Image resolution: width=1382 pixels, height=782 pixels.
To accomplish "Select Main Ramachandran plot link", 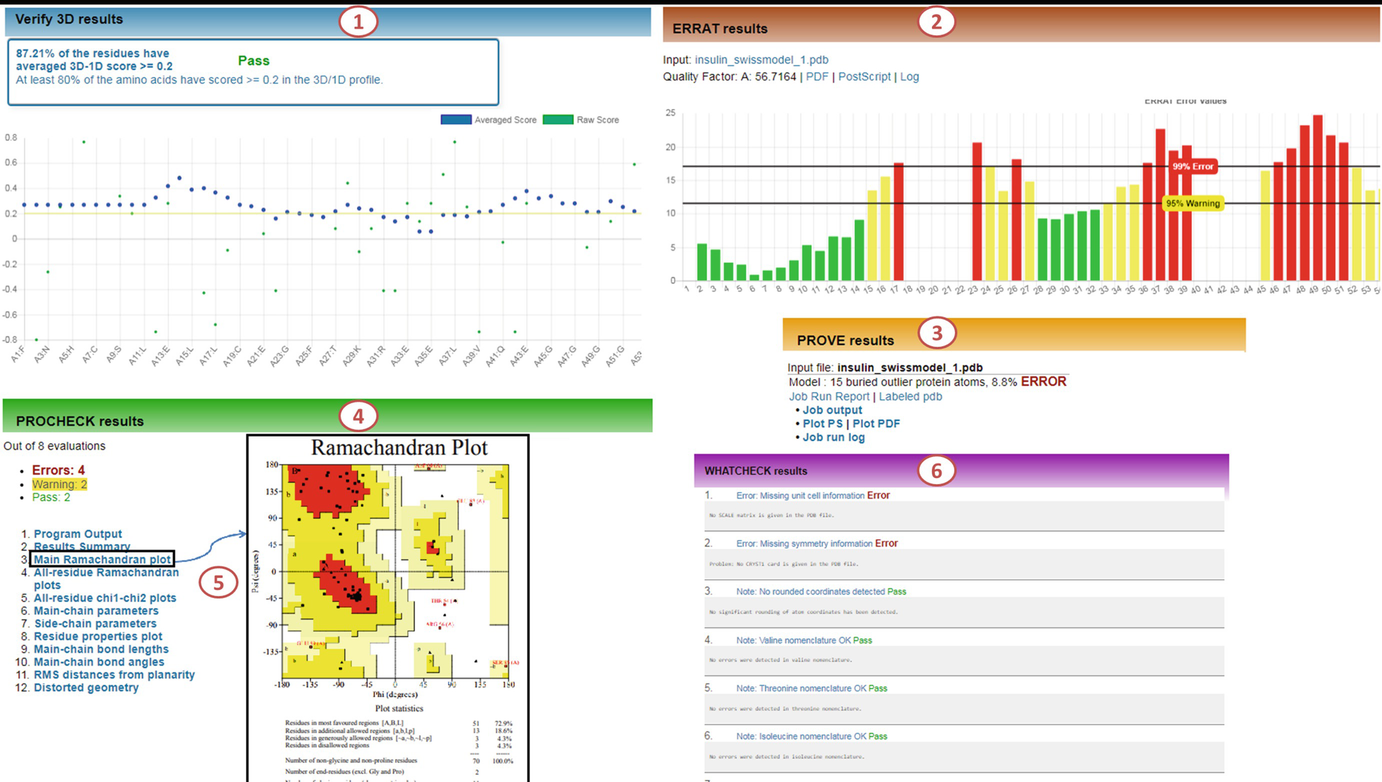I will tap(102, 559).
